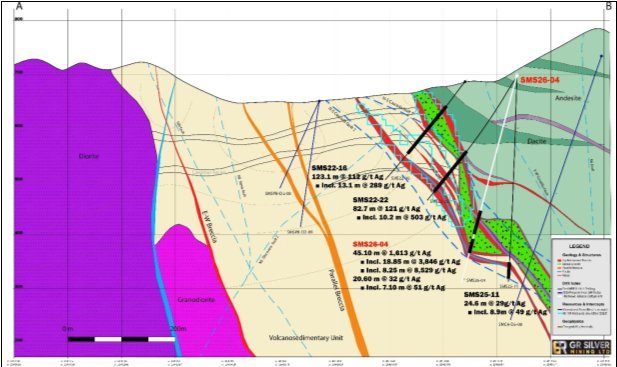Screen dimensions: 617x367
Task: Select the 123.1 m @ 112 g/t Ag result
Action: click(348, 177)
